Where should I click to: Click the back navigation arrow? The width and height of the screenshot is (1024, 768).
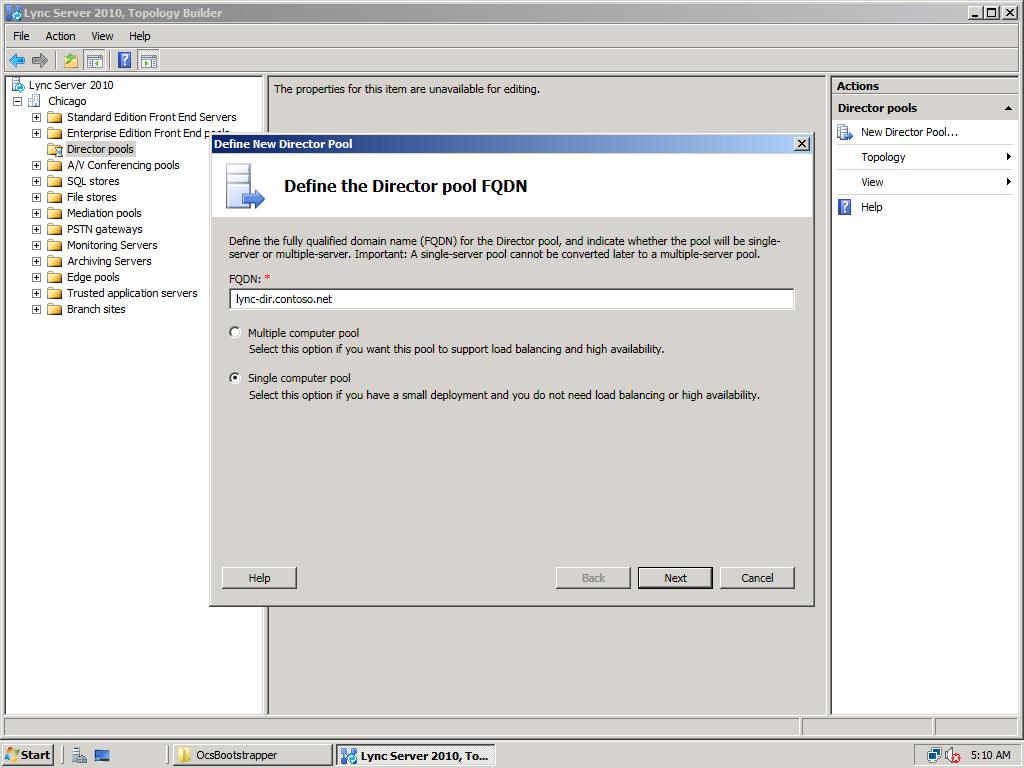pos(17,60)
